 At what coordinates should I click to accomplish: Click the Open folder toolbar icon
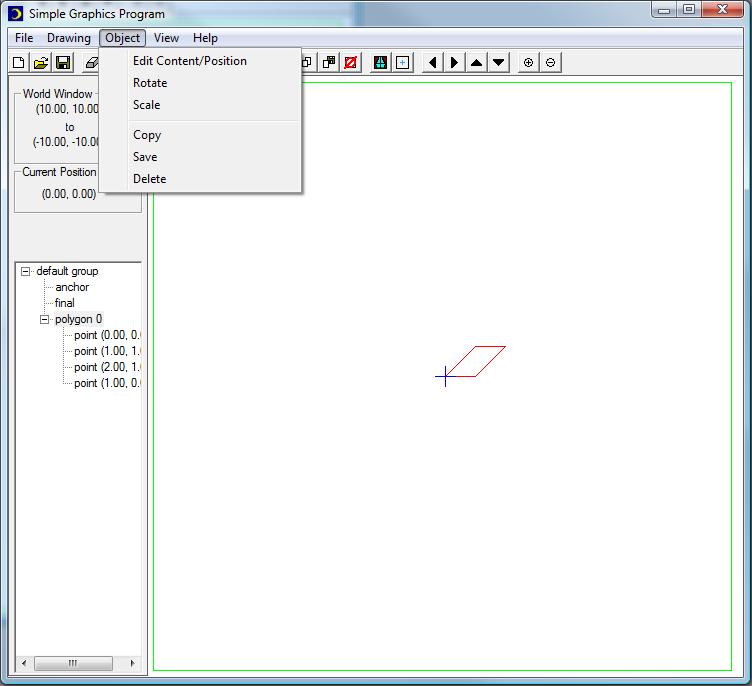pos(41,62)
